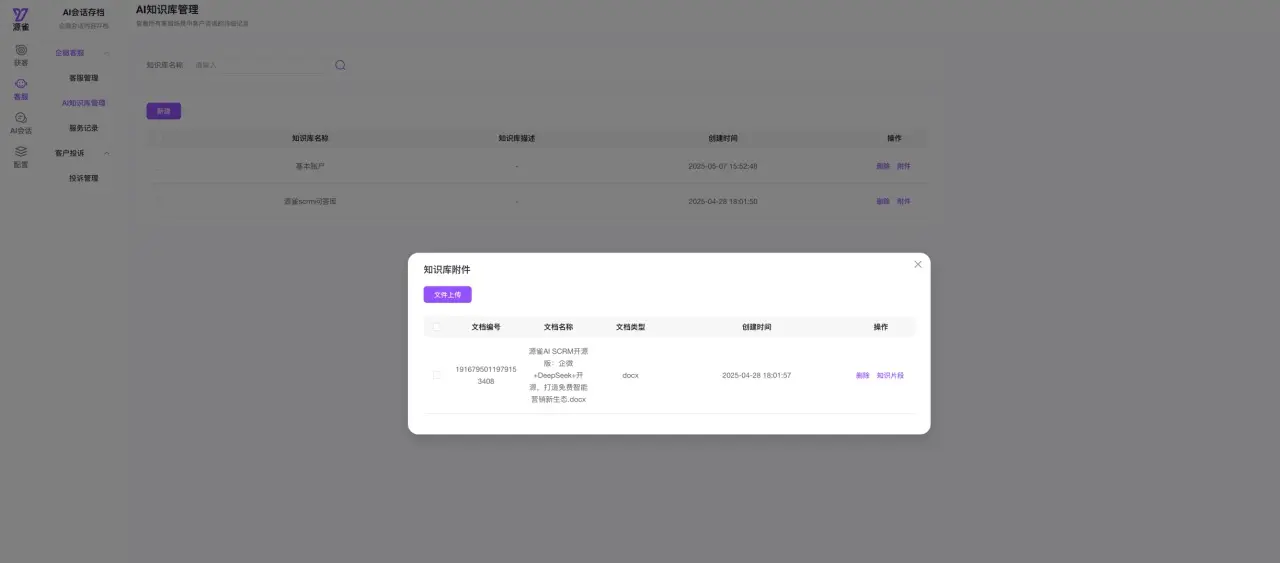This screenshot has width=1280, height=563.
Task: Check the box for document 1916795011979153408
Action: coord(437,375)
